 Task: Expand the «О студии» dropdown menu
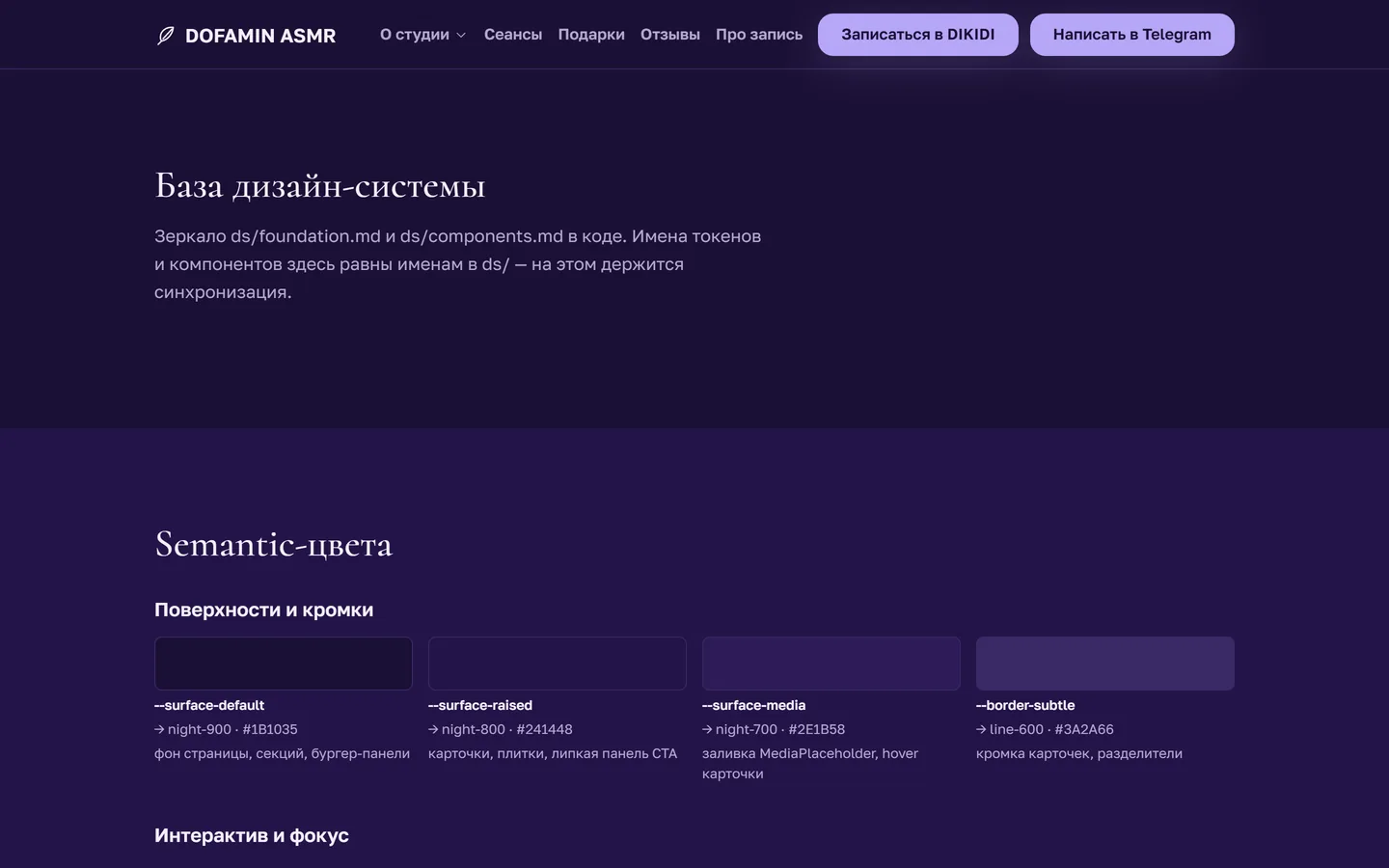[422, 35]
